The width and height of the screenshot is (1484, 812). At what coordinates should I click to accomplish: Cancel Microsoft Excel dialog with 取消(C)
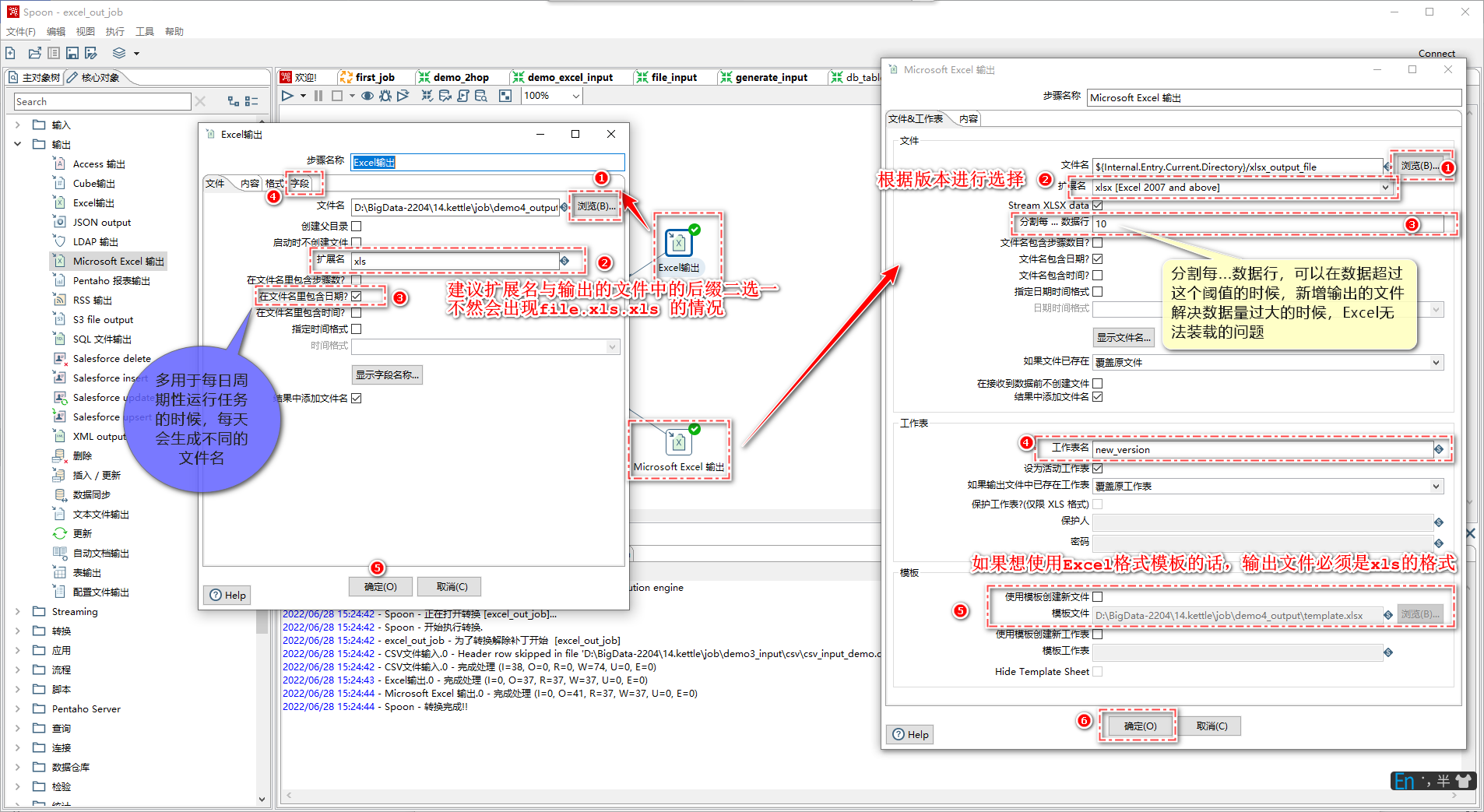[x=1211, y=726]
